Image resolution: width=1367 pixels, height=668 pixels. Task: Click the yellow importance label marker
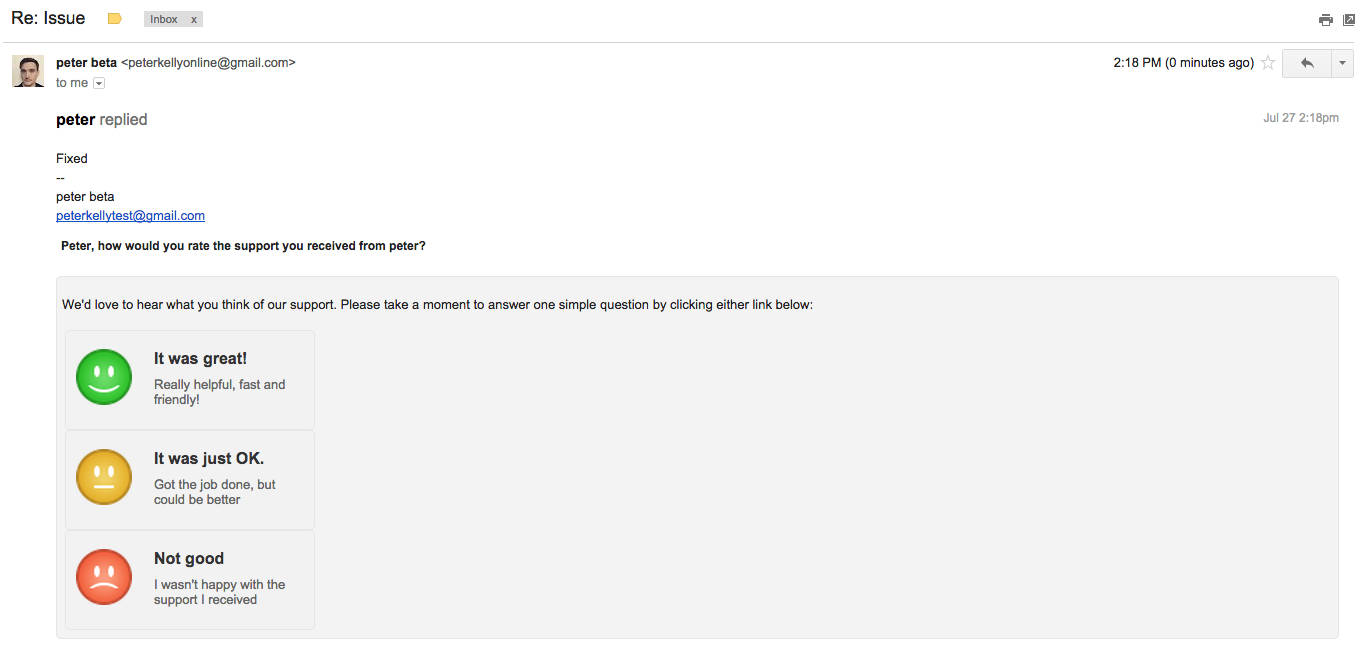115,19
